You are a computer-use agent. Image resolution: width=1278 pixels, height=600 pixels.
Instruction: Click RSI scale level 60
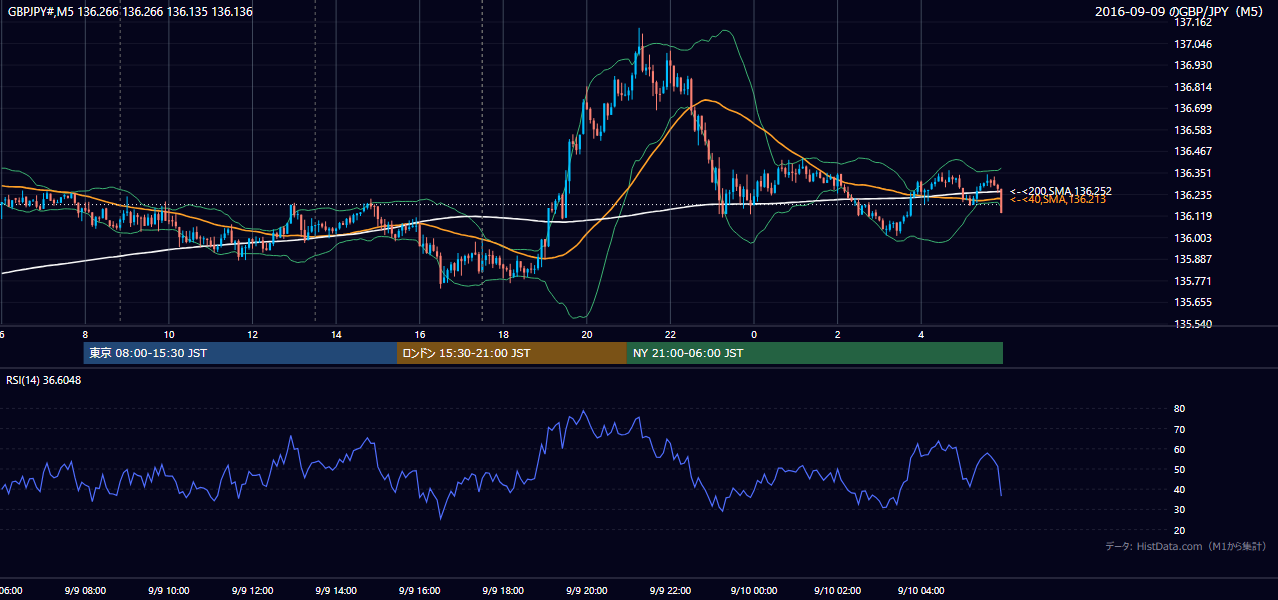[1179, 449]
